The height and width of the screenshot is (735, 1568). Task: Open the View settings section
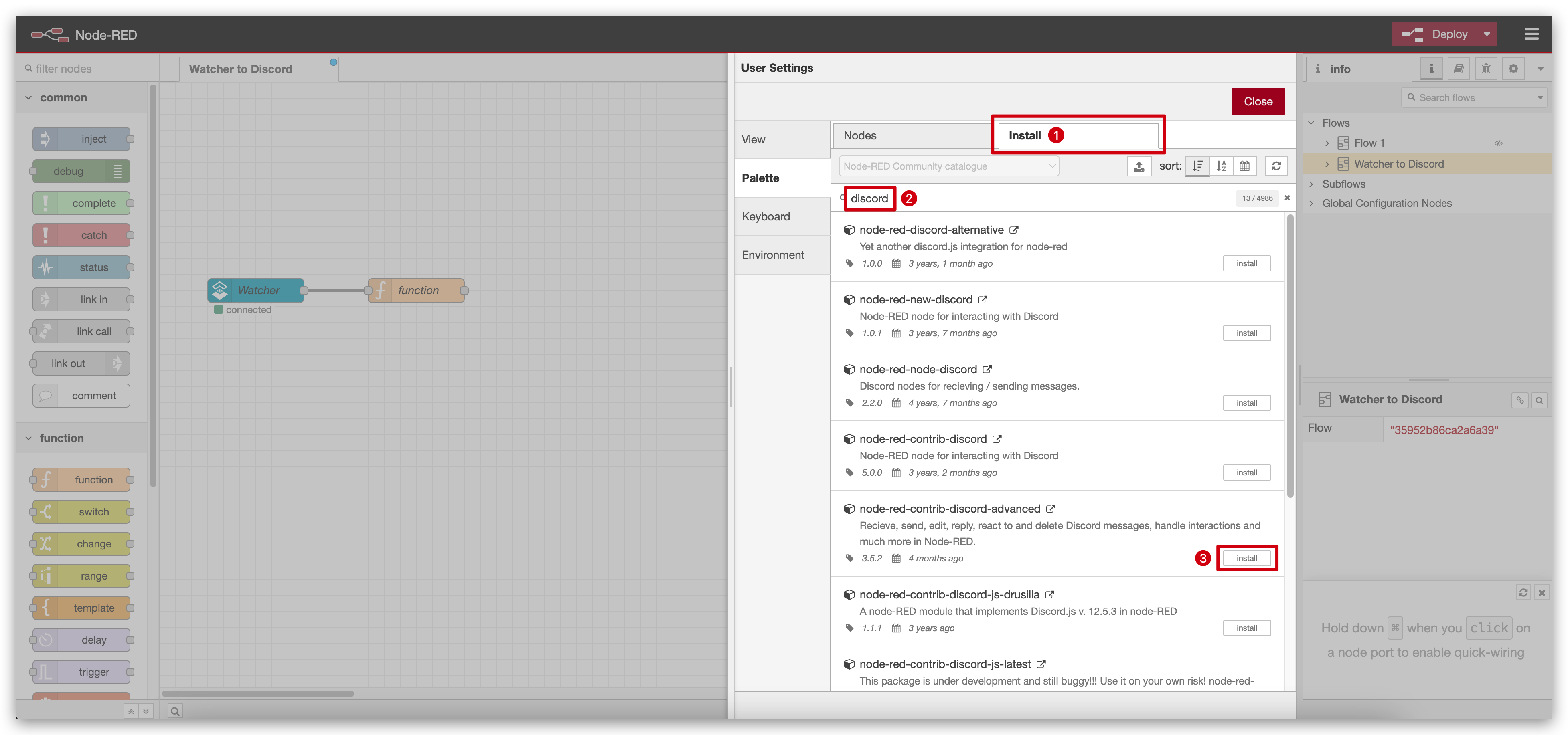coord(782,139)
